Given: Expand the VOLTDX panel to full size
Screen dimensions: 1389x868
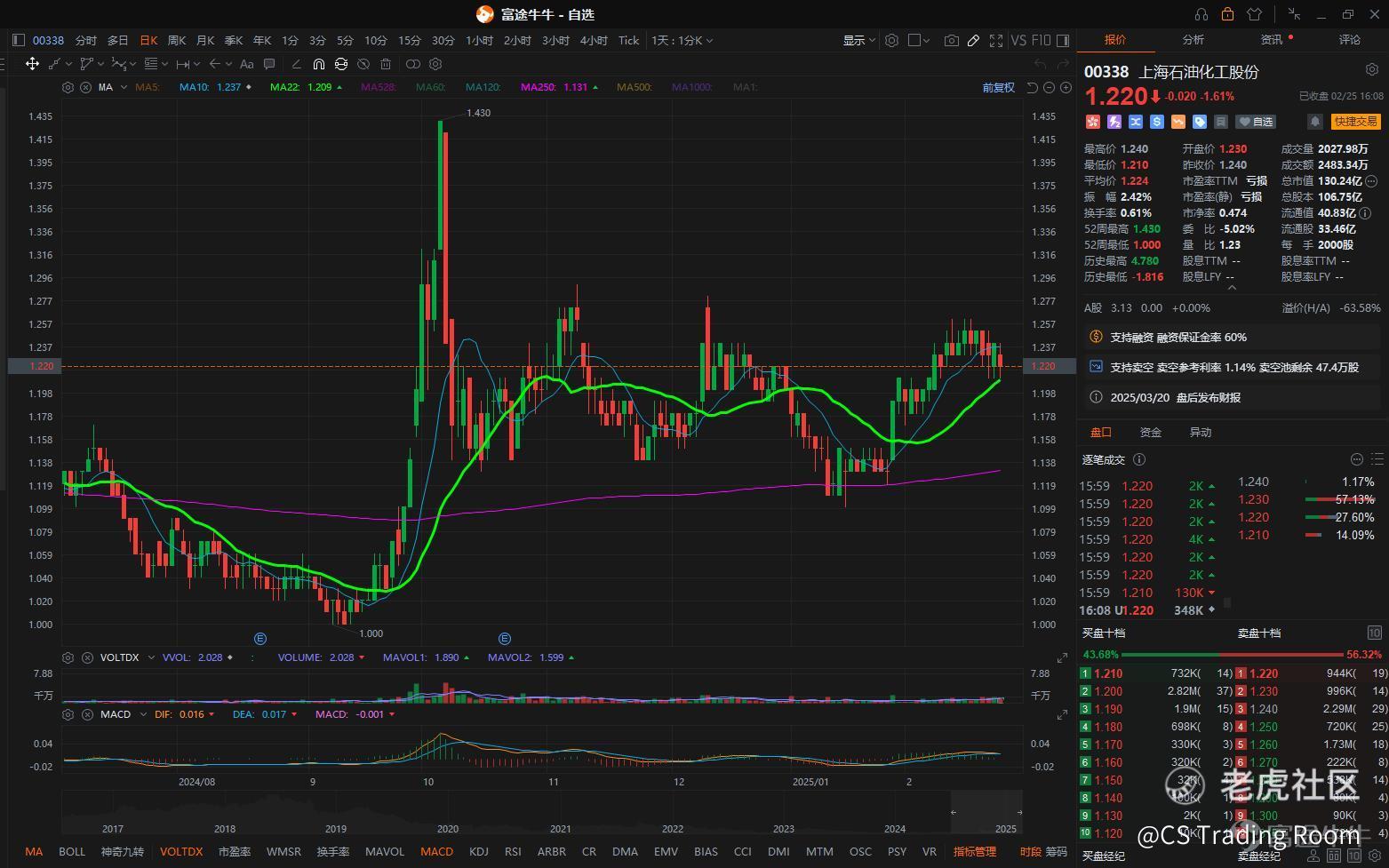Looking at the screenshot, I should tap(1062, 657).
